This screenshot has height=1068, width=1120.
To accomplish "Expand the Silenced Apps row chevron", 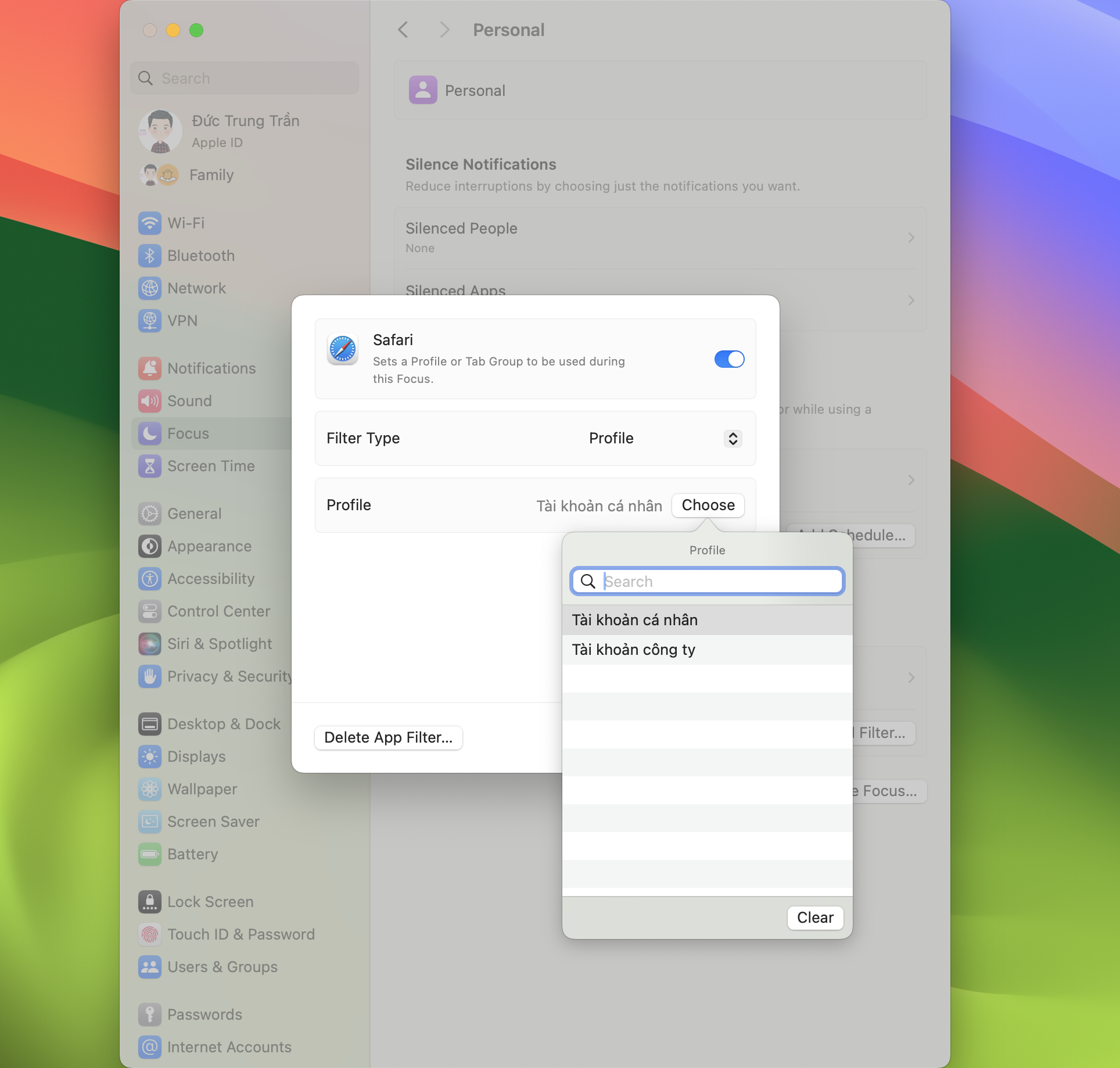I will (910, 300).
